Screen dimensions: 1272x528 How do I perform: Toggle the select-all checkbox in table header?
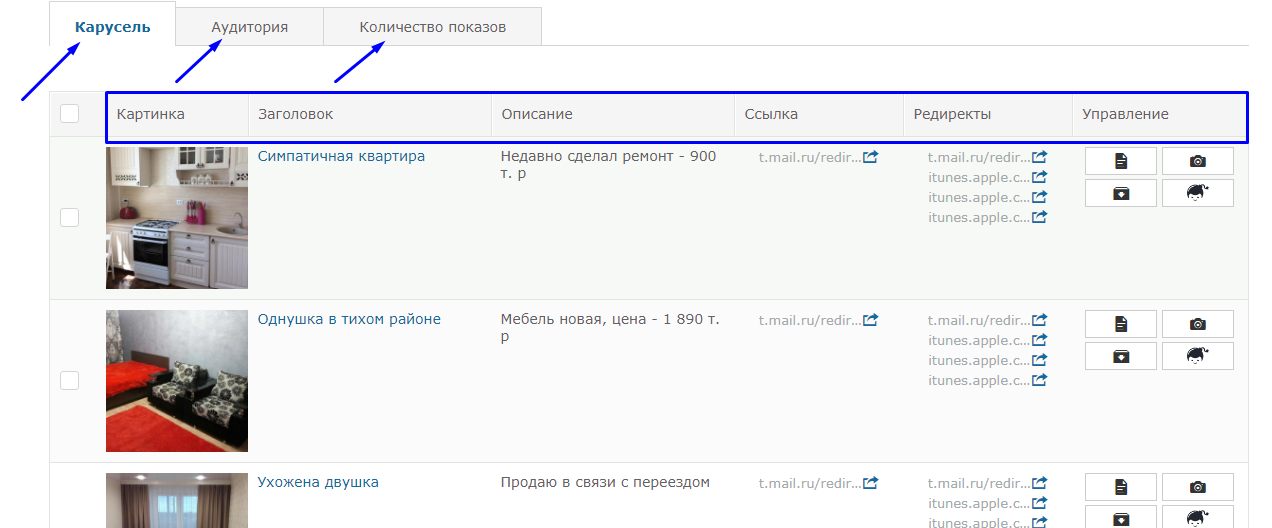click(69, 114)
